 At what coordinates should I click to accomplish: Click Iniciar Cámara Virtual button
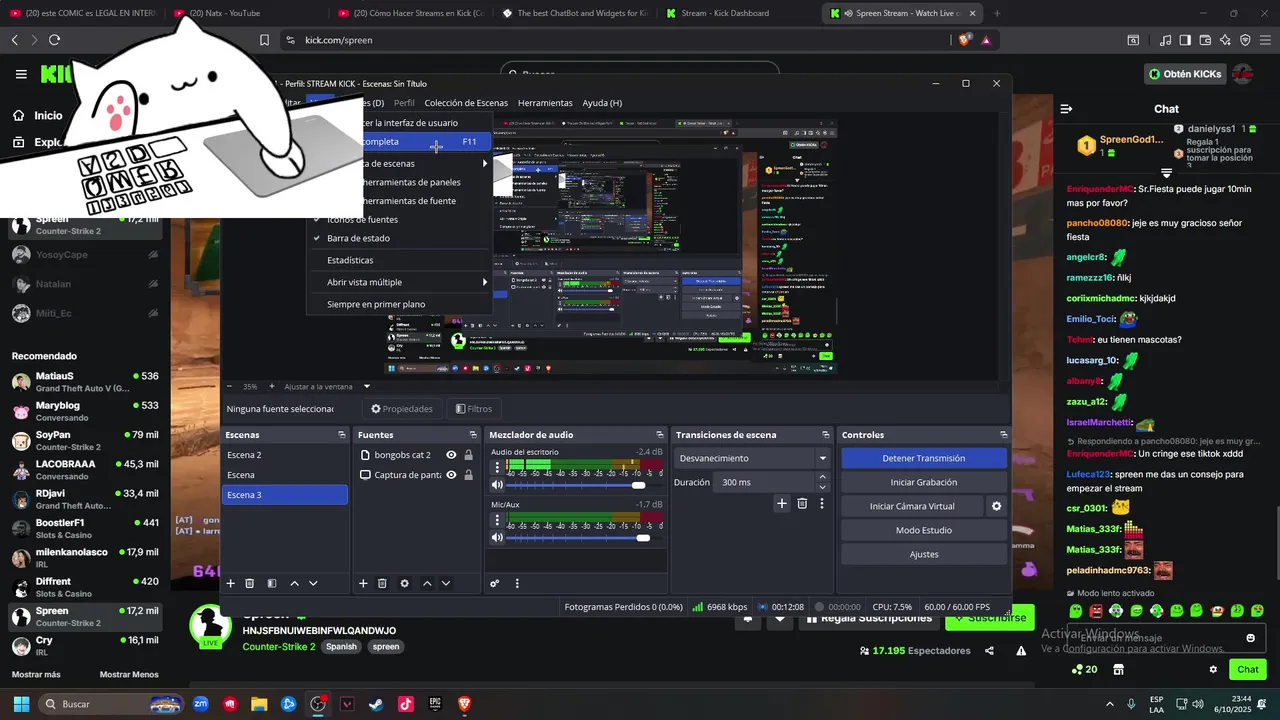(x=912, y=506)
